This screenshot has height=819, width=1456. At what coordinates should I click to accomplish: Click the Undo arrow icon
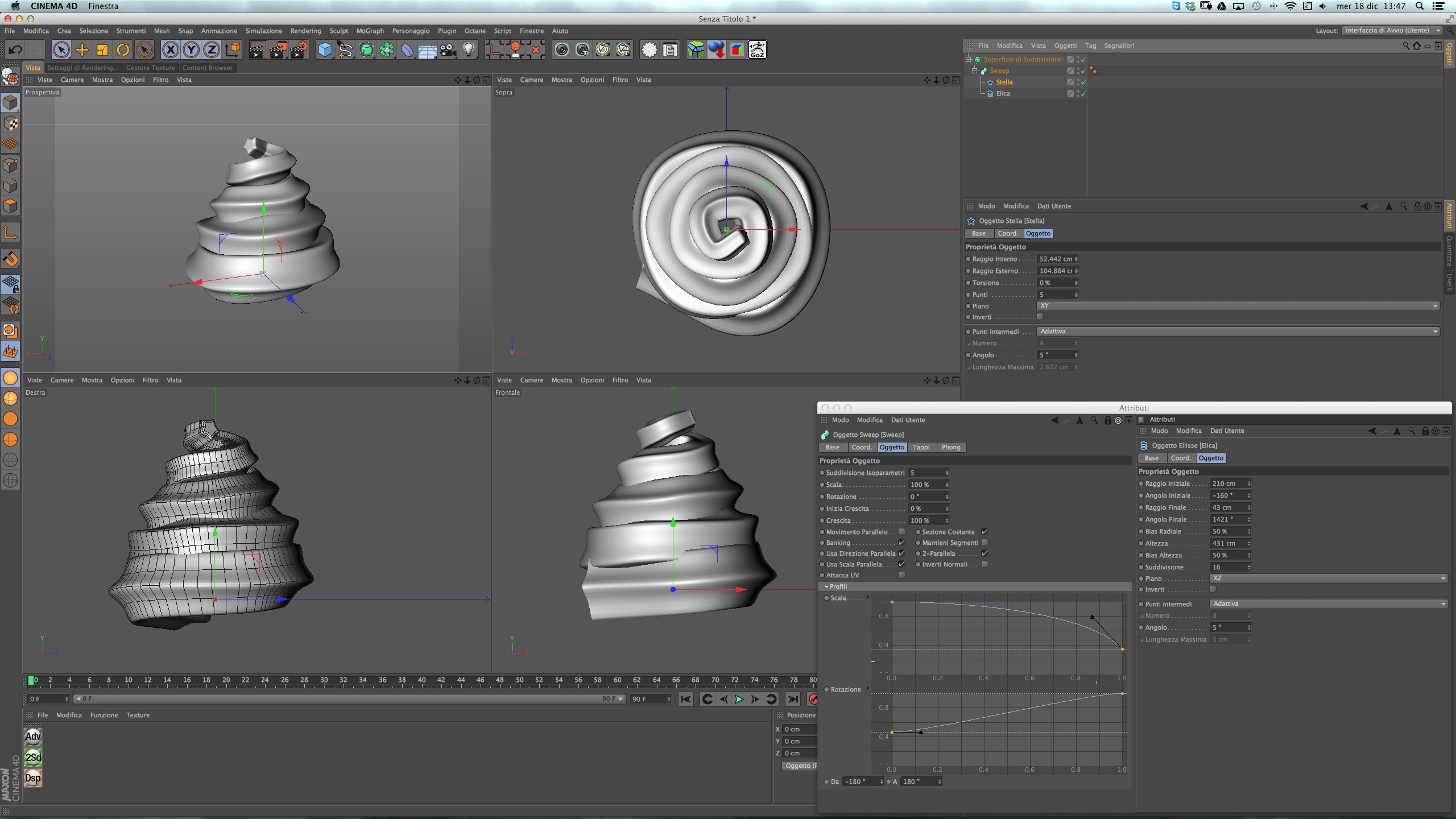tap(15, 50)
